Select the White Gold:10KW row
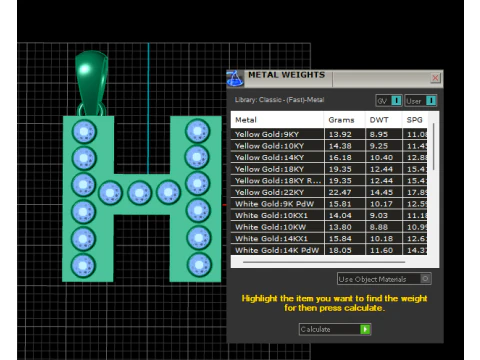Image resolution: width=480 pixels, height=360 pixels. [x=329, y=227]
